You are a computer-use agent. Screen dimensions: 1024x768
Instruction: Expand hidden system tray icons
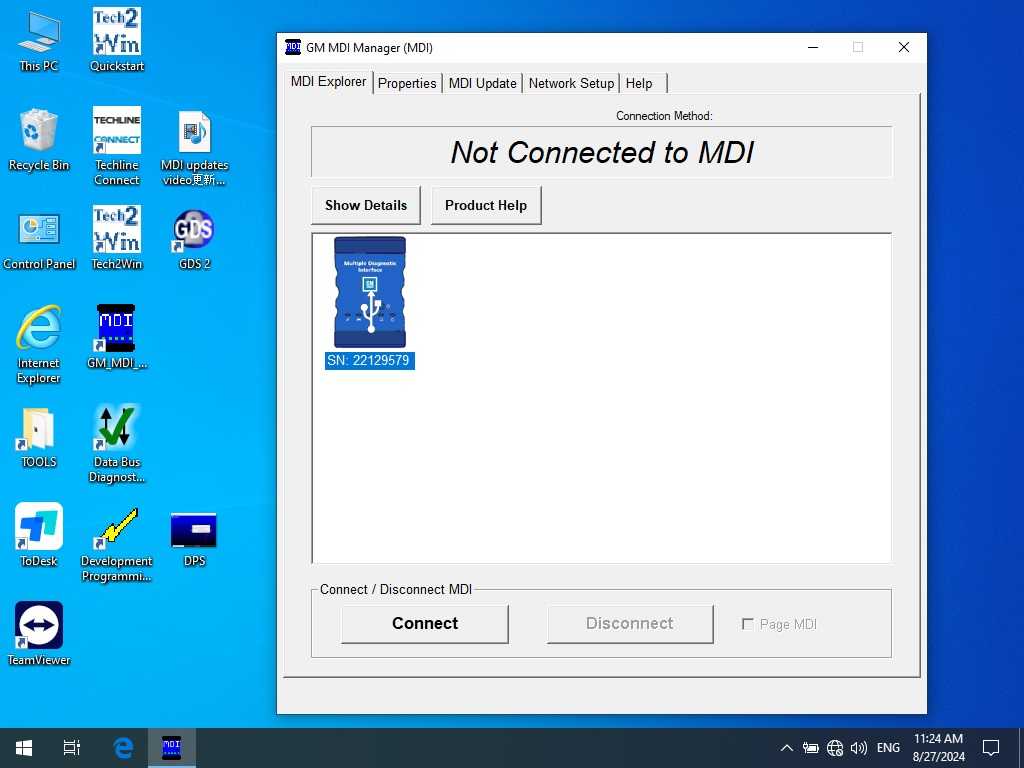tap(786, 747)
